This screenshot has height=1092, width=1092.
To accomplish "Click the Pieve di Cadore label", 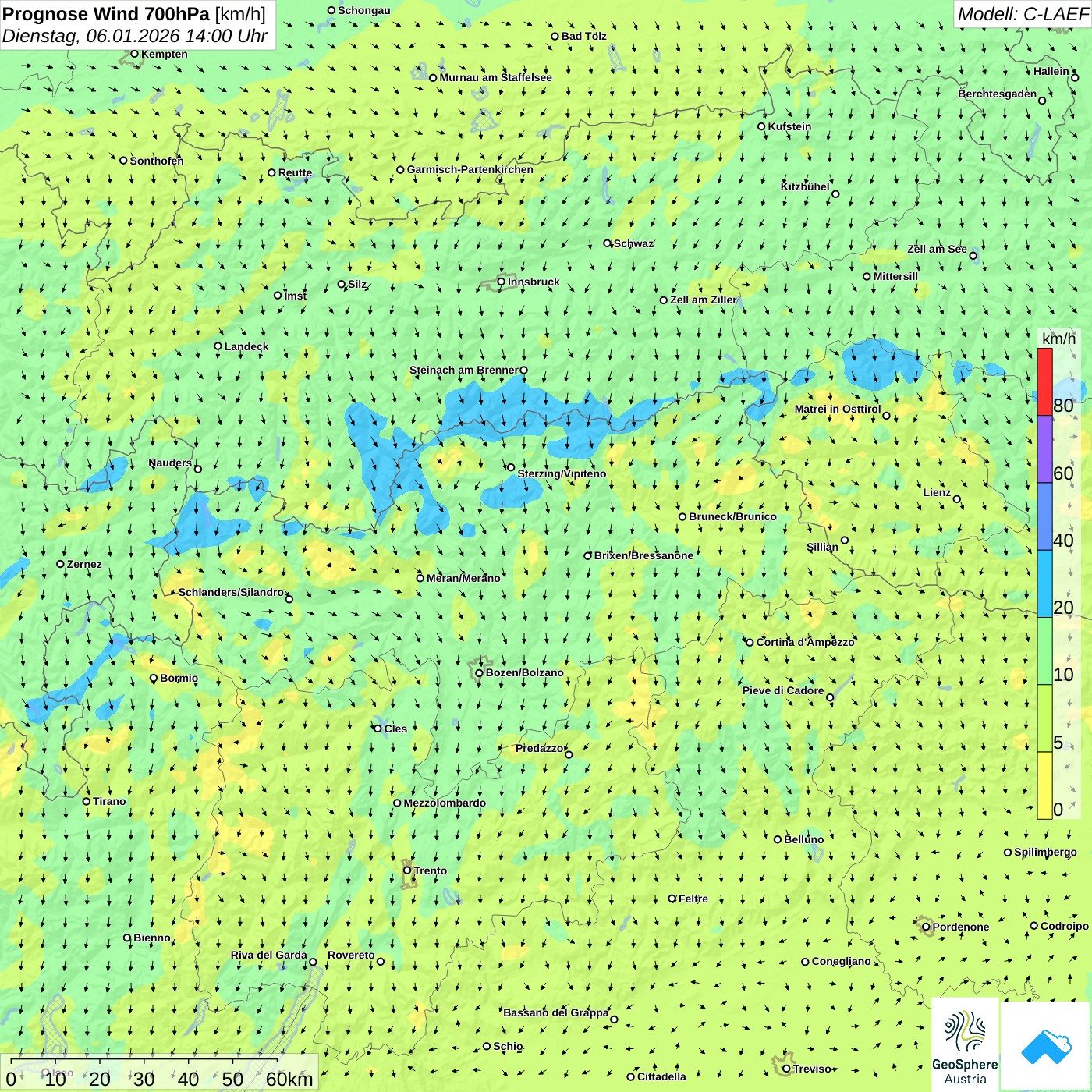I will click(783, 690).
